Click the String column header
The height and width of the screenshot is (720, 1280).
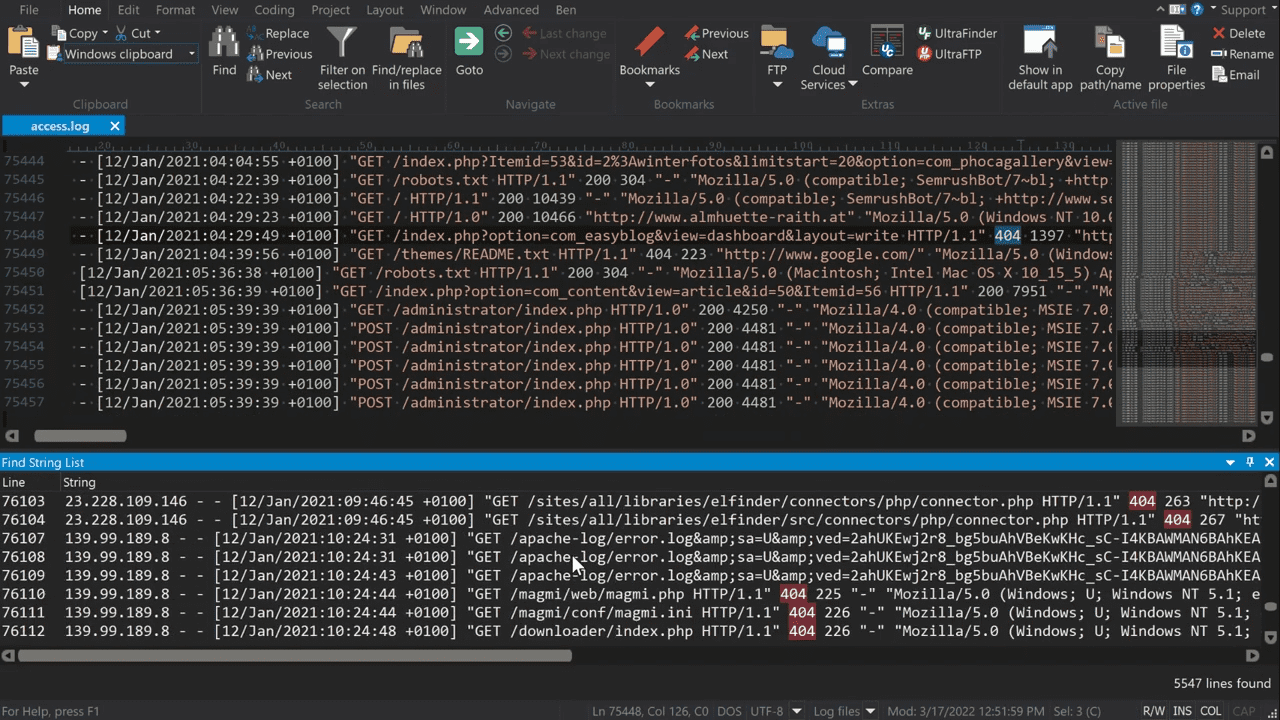[79, 482]
